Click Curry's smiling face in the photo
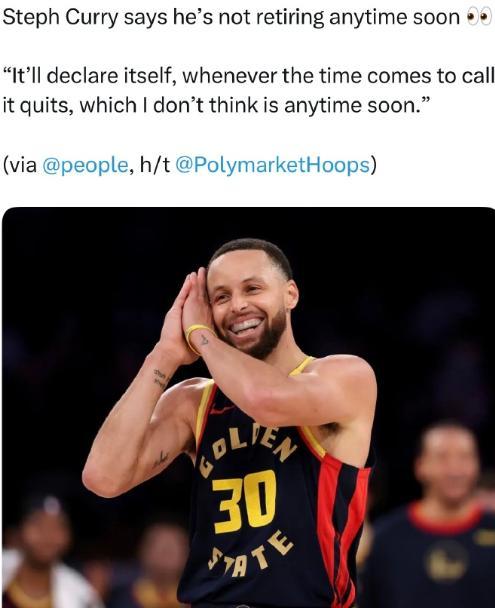The width and height of the screenshot is (495, 608). tap(248, 301)
